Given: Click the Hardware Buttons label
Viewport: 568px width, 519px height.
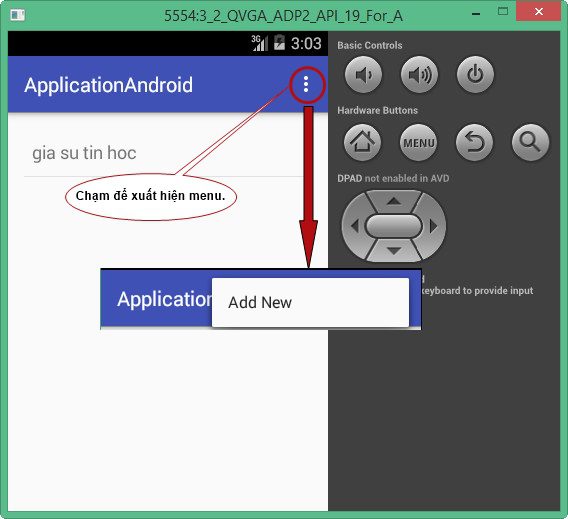Looking at the screenshot, I should click(377, 110).
